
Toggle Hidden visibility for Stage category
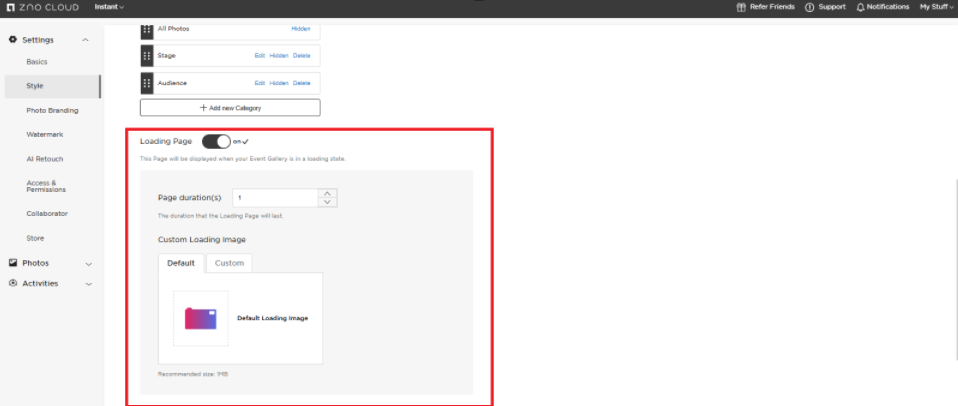point(278,56)
